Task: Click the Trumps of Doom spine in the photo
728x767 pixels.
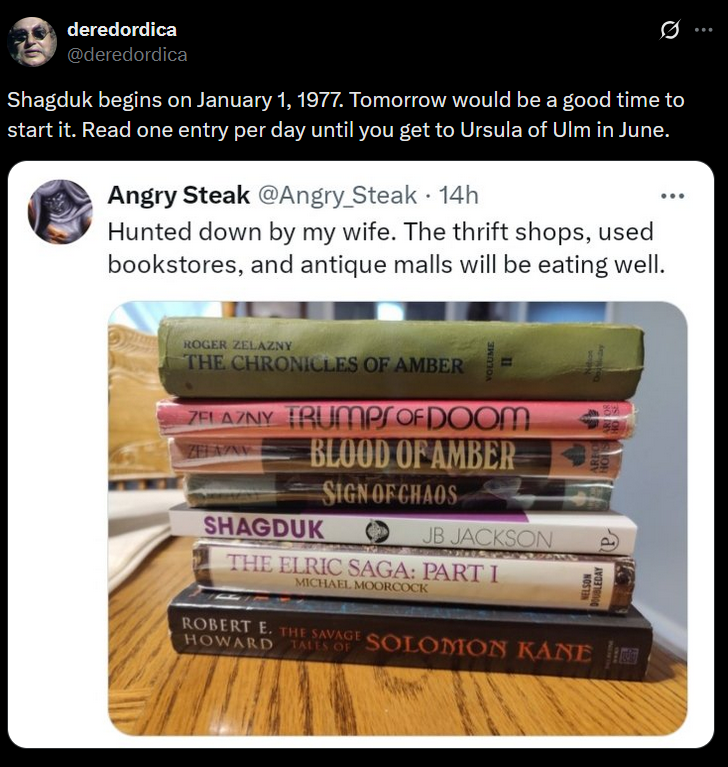Action: (395, 418)
